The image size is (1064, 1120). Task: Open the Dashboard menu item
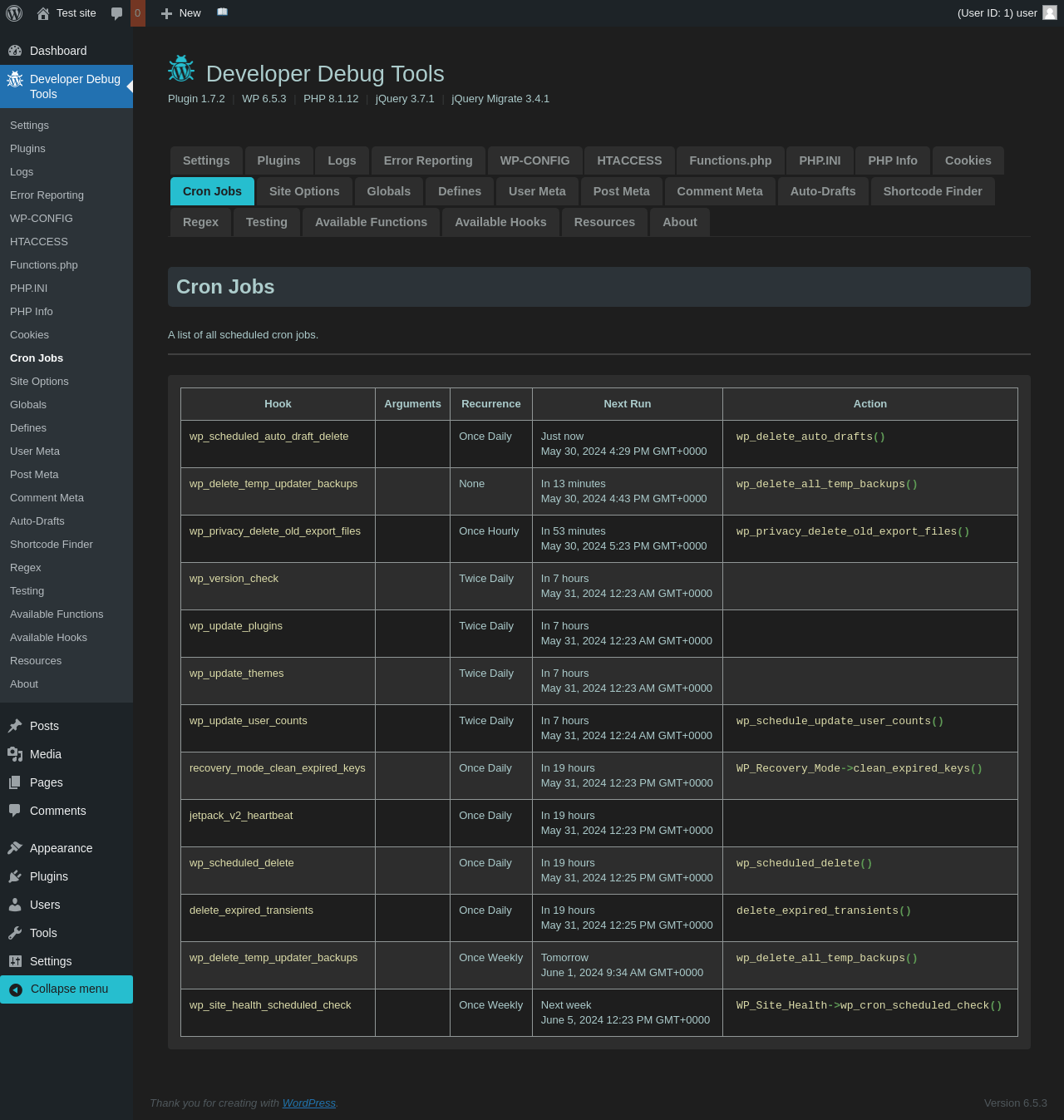point(58,51)
